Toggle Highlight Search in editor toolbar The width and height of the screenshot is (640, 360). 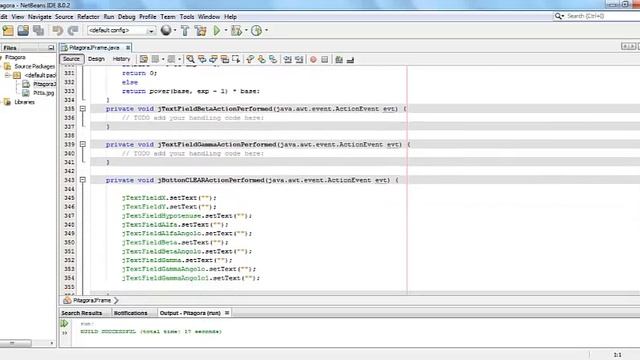224,60
